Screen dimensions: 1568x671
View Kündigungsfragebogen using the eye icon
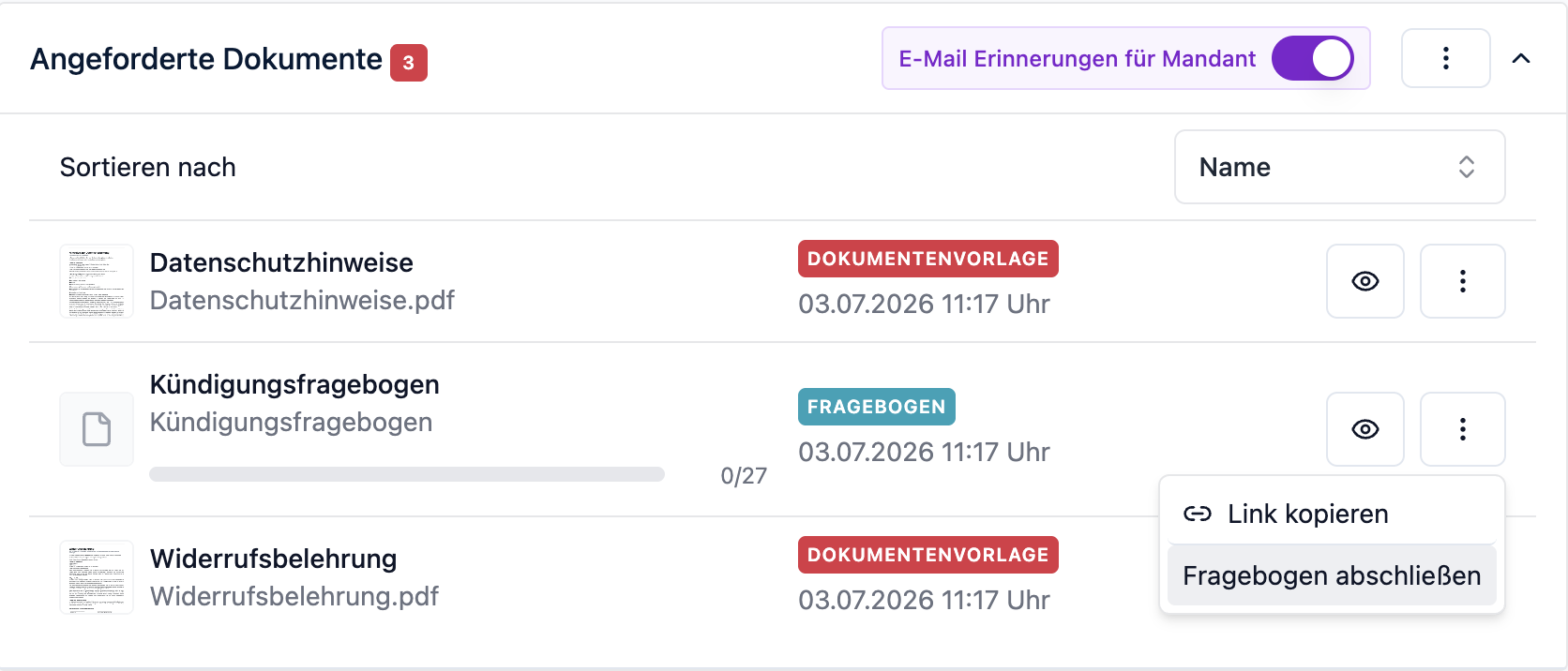(x=1365, y=429)
